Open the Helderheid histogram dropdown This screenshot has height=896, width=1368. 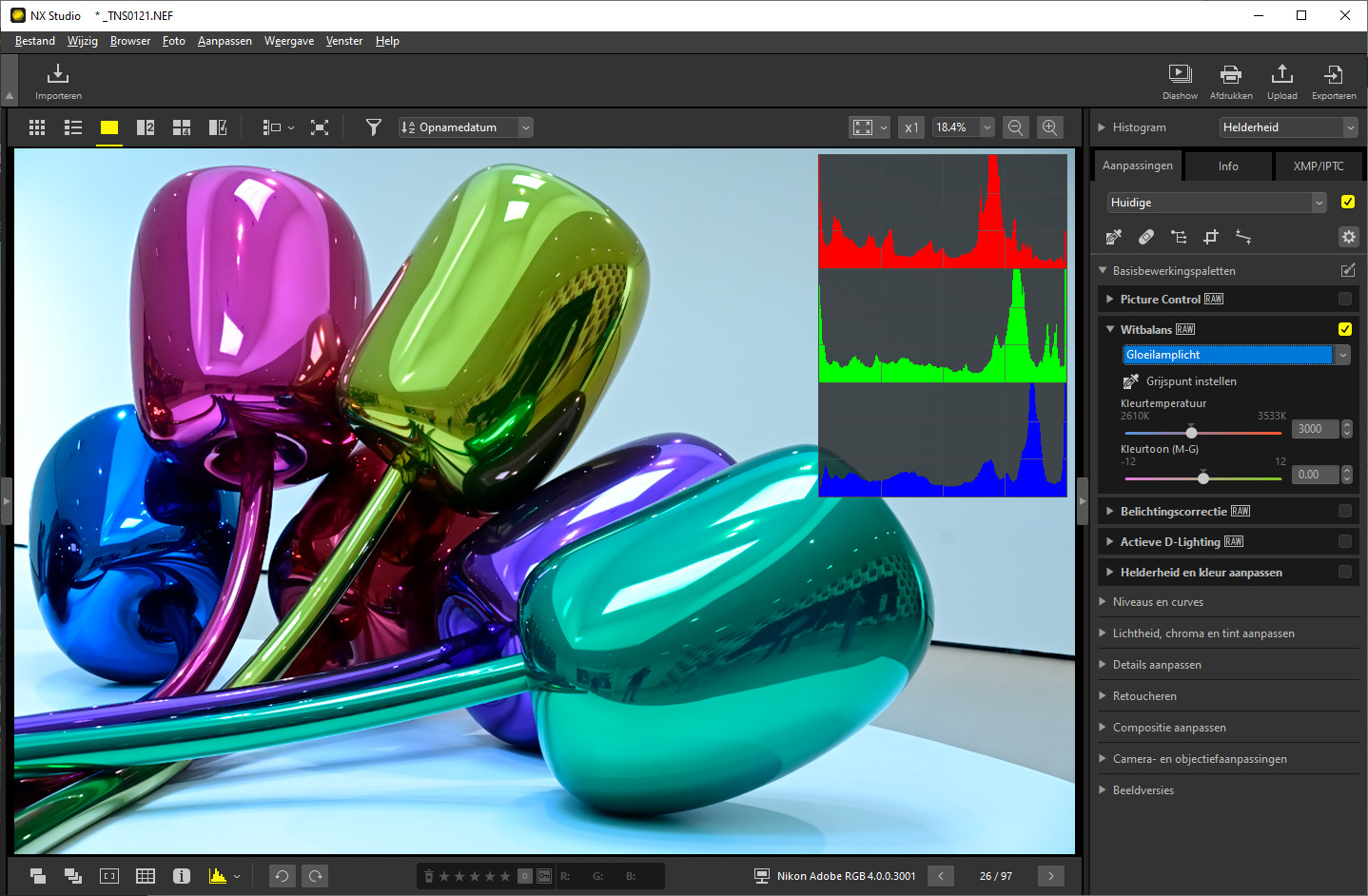point(1289,127)
